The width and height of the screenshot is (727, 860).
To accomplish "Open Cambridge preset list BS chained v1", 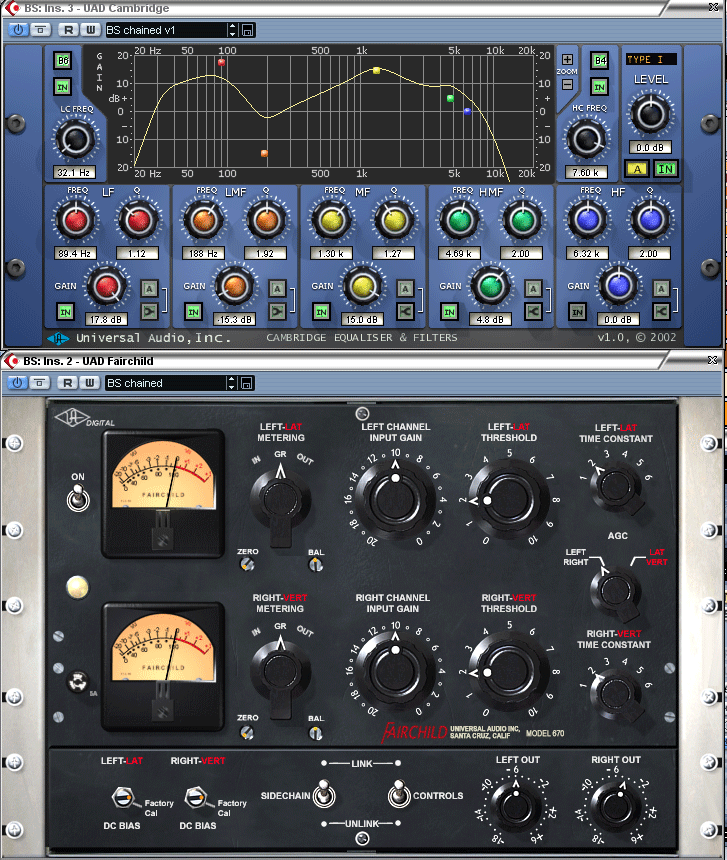I will click(x=165, y=30).
